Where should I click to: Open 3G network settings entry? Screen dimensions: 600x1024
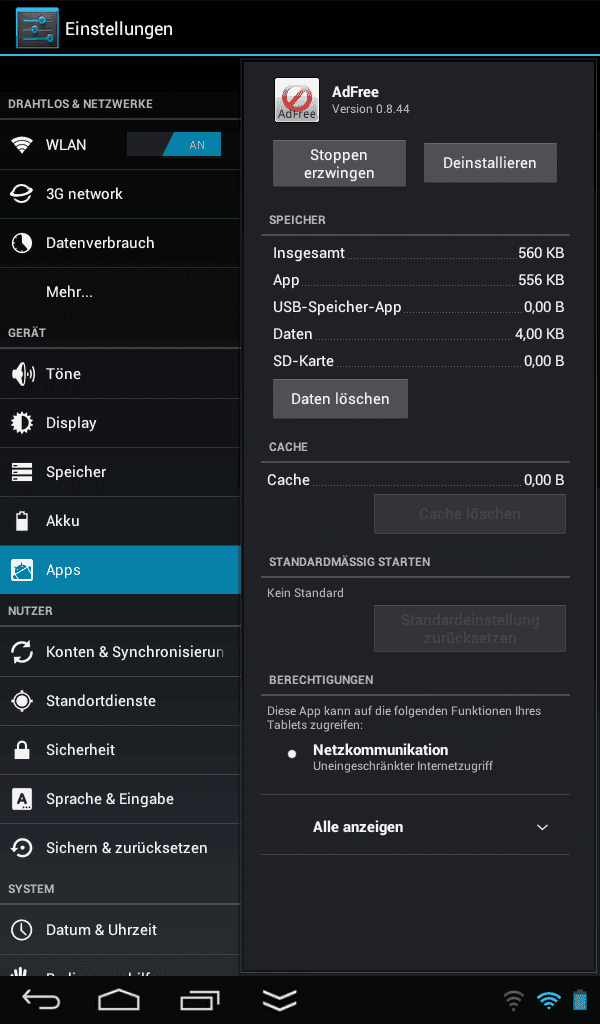pyautogui.click(x=120, y=194)
